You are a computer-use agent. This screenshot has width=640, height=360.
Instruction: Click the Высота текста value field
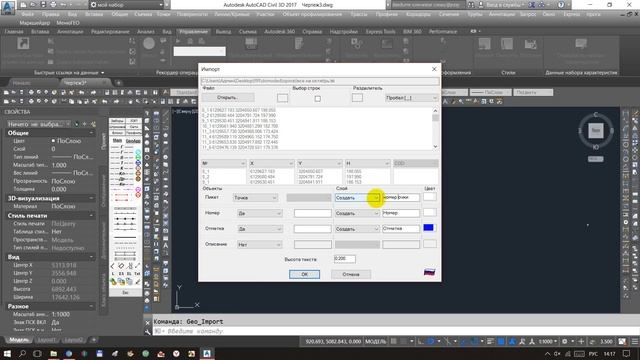(344, 259)
